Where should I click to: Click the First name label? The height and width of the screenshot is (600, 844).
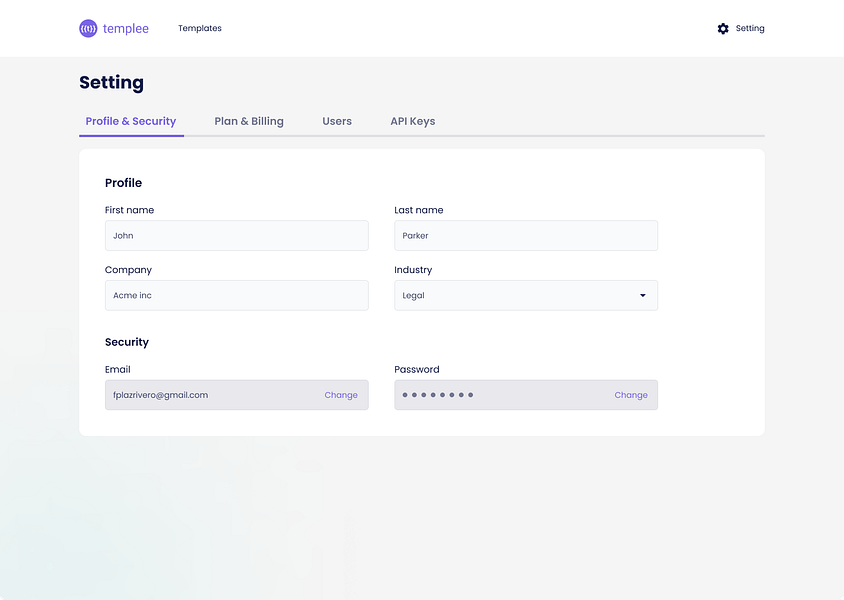coord(129,210)
